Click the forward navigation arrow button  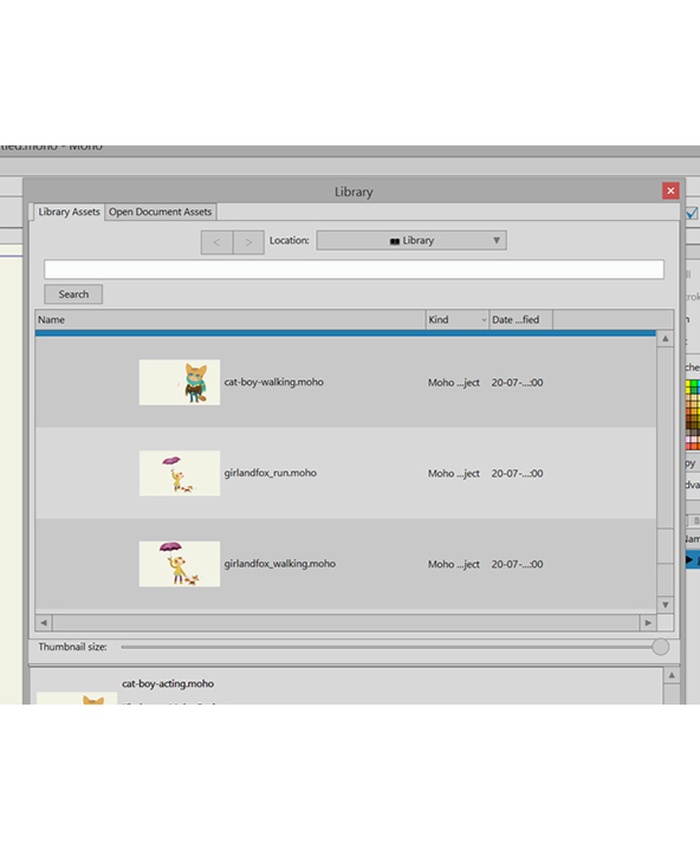(249, 242)
